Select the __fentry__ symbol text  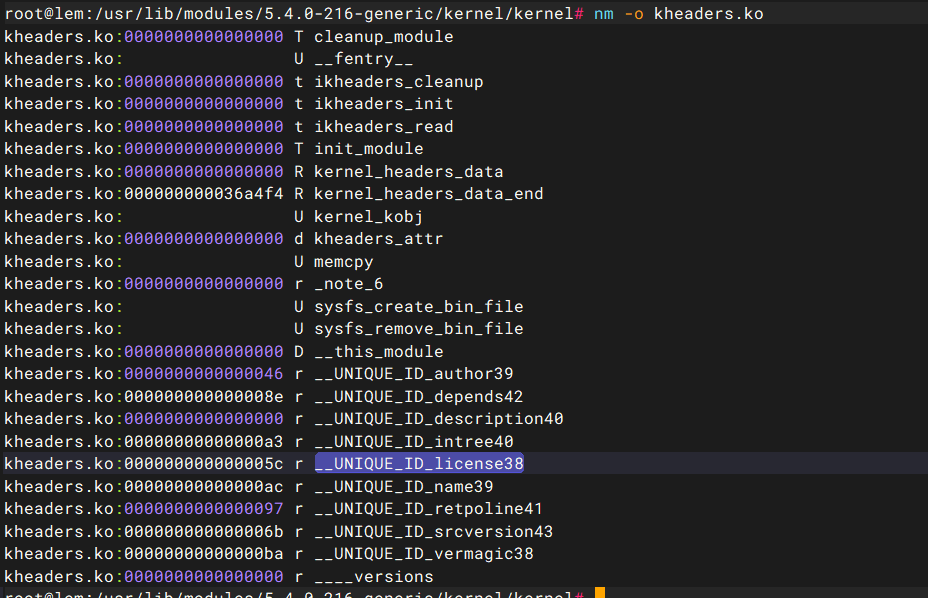[x=363, y=59]
